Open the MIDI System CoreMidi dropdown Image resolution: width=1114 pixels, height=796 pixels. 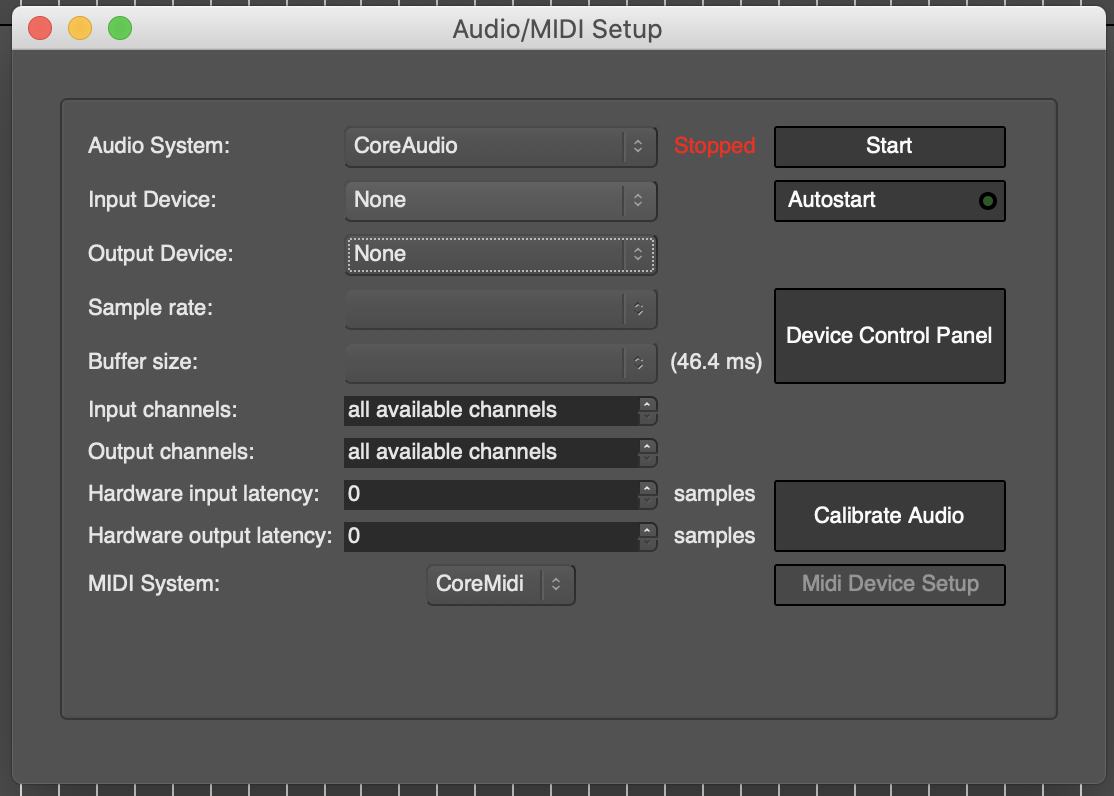(x=500, y=584)
